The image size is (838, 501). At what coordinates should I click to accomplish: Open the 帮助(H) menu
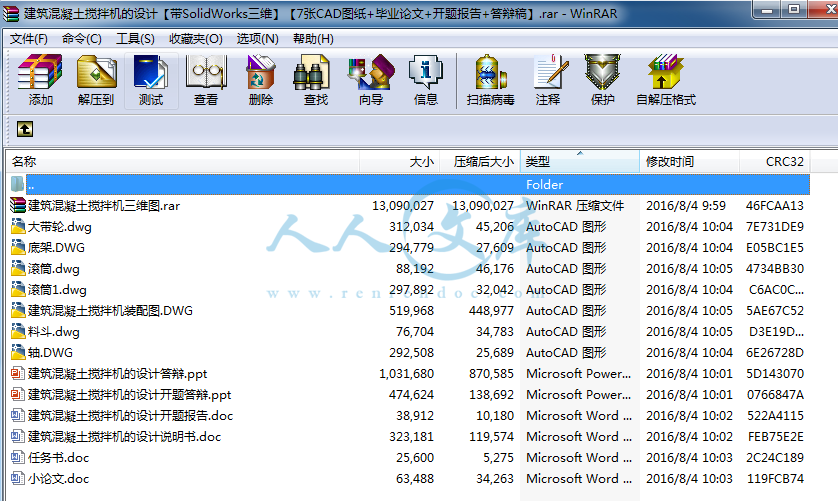(313, 38)
